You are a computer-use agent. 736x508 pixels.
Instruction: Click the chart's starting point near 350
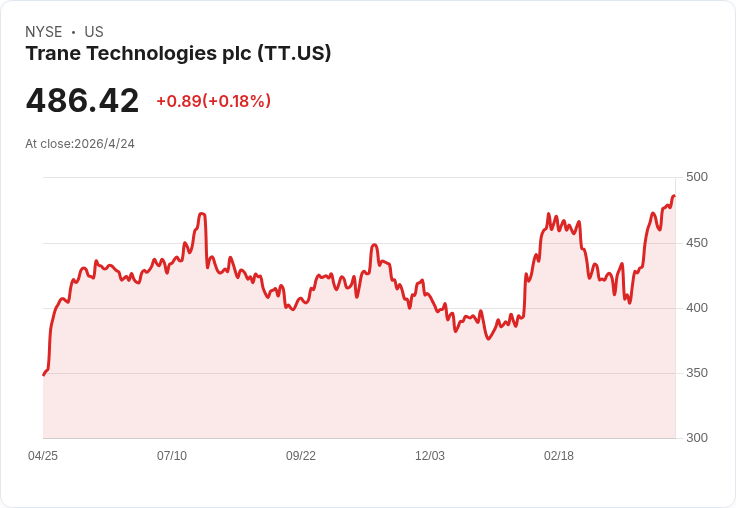pos(44,375)
